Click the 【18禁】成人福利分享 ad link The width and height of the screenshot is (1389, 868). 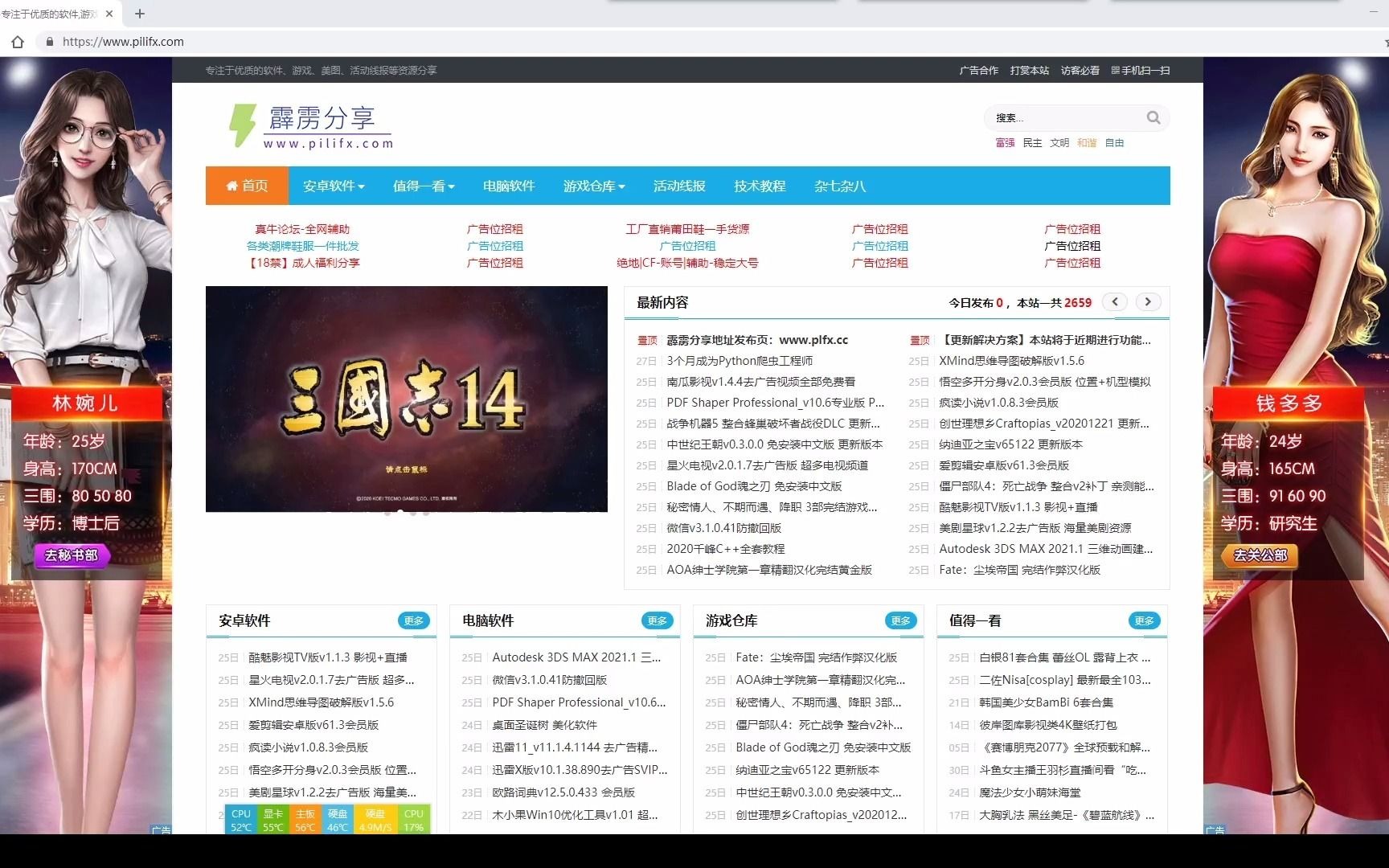(x=302, y=263)
